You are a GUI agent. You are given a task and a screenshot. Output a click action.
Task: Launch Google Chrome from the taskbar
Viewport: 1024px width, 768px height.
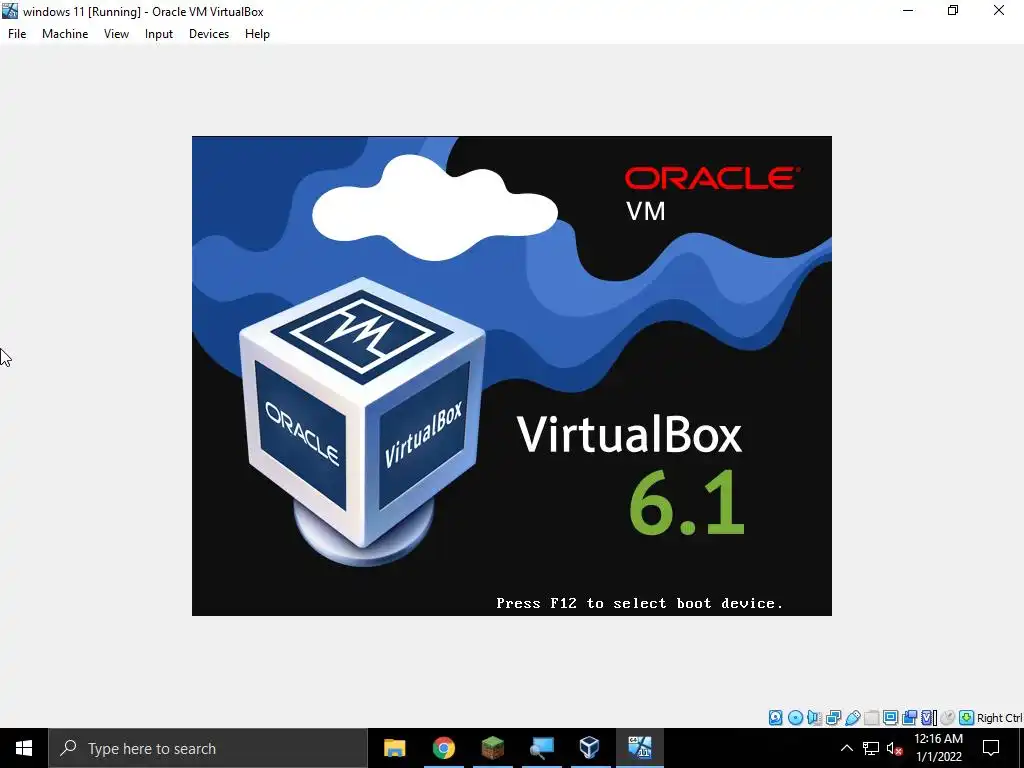coord(443,748)
